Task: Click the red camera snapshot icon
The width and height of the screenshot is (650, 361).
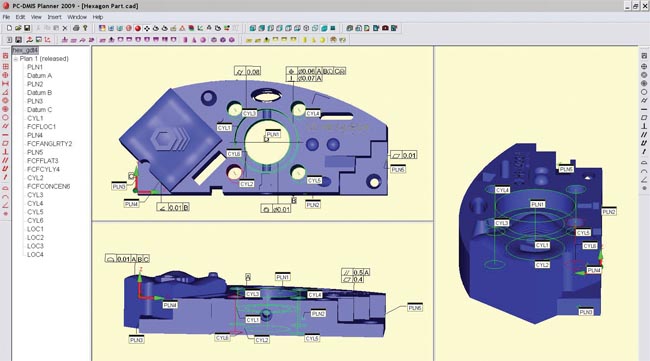Action: coord(385,28)
